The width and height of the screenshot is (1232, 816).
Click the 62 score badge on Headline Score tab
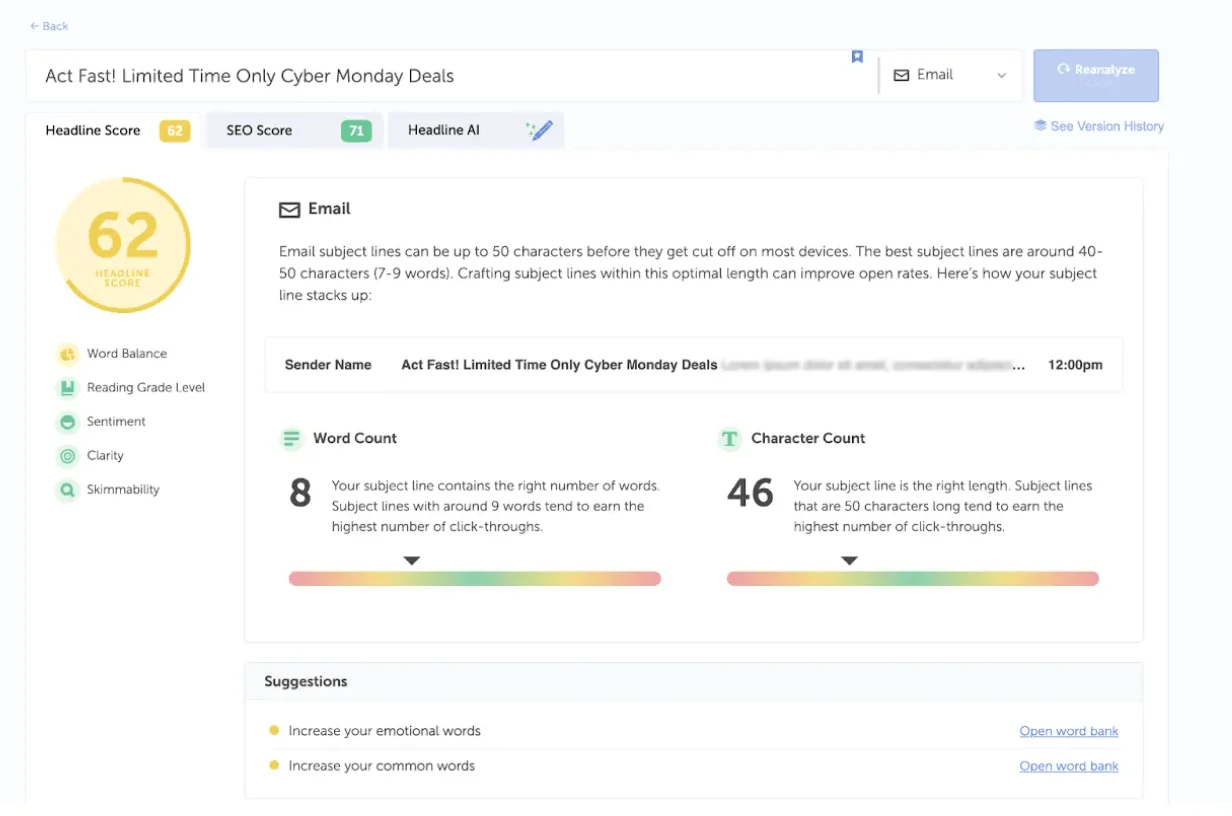coord(175,130)
